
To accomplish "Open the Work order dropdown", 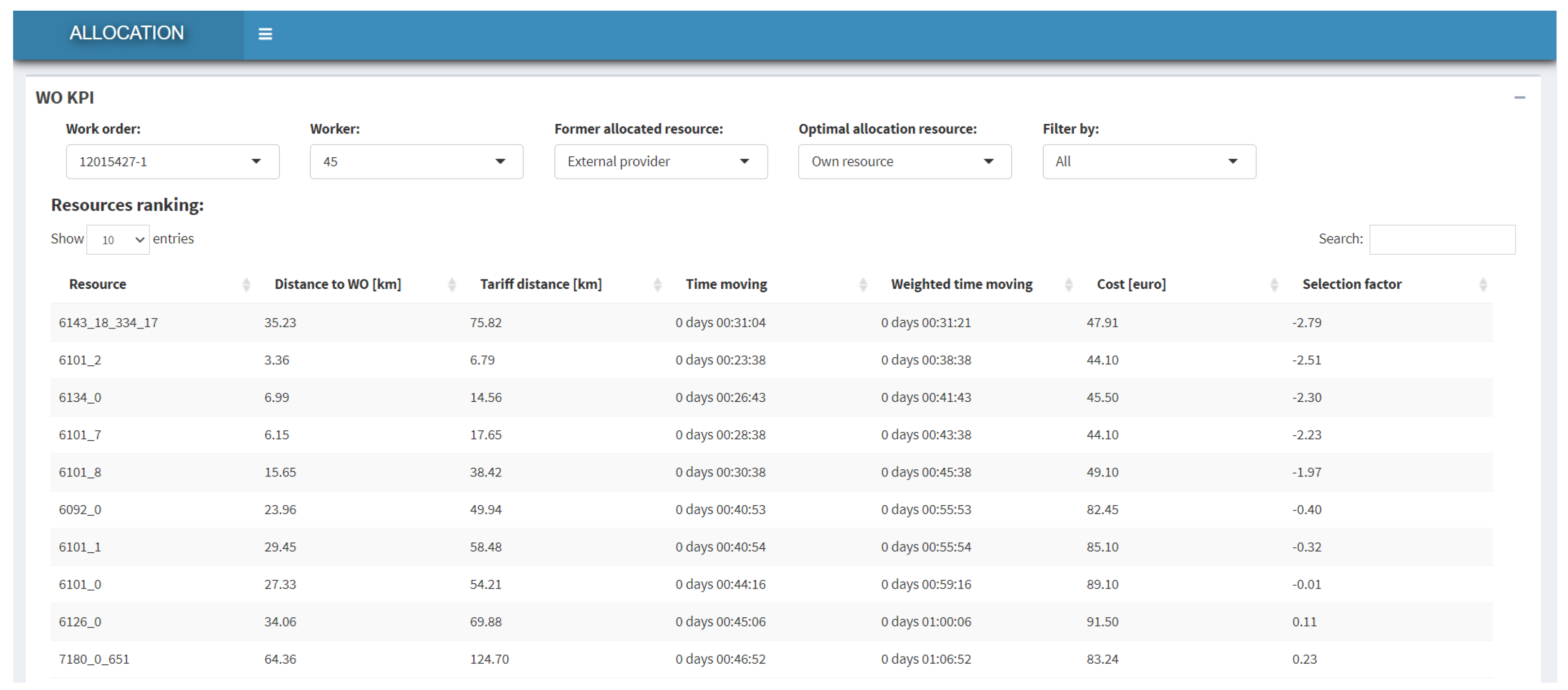I will (172, 162).
